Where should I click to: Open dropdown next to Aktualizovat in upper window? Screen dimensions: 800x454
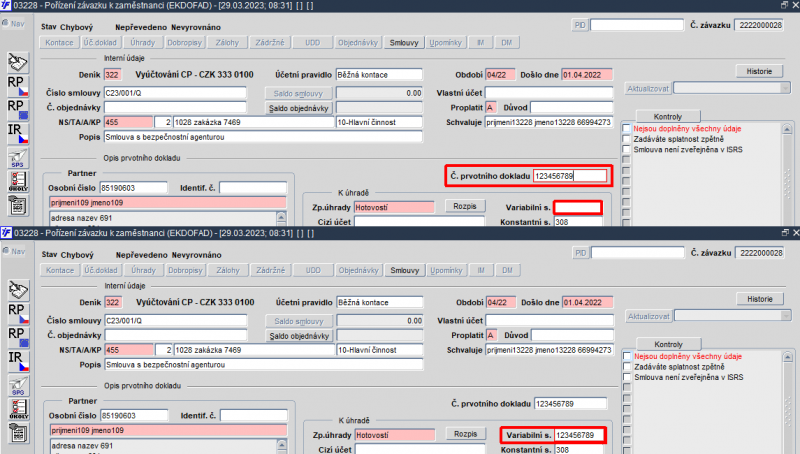point(785,88)
